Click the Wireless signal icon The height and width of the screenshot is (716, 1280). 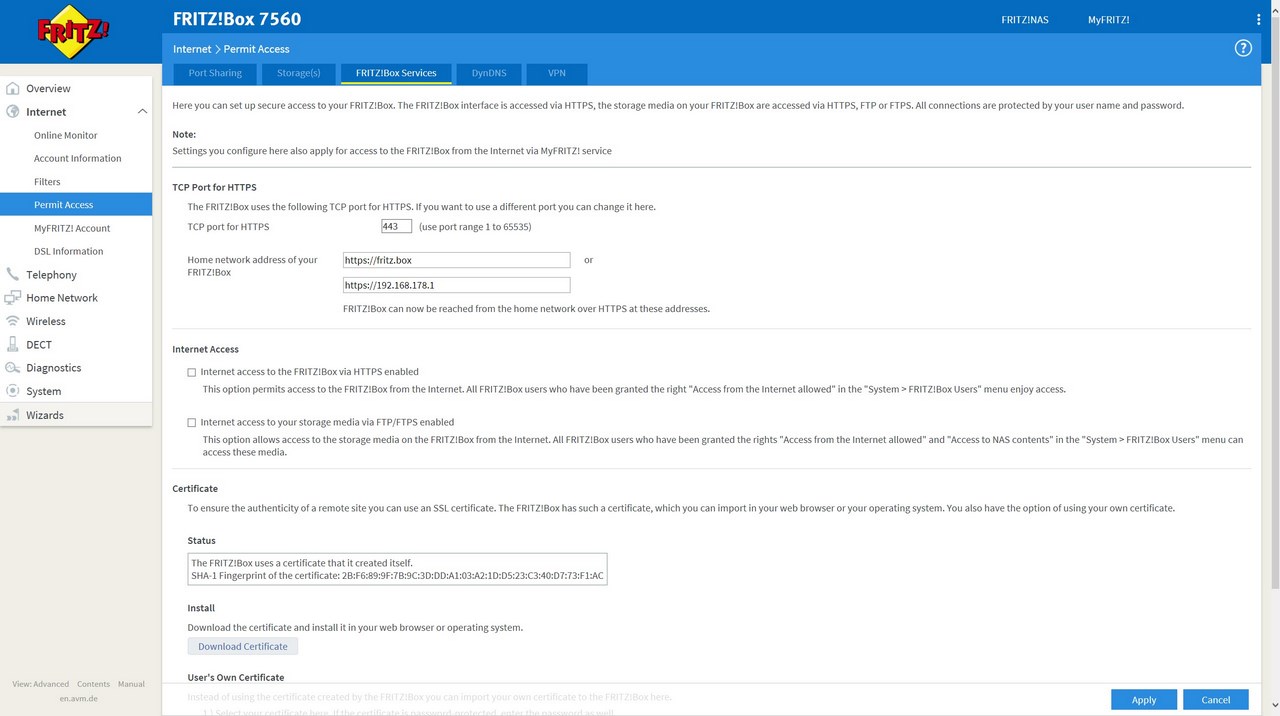13,321
